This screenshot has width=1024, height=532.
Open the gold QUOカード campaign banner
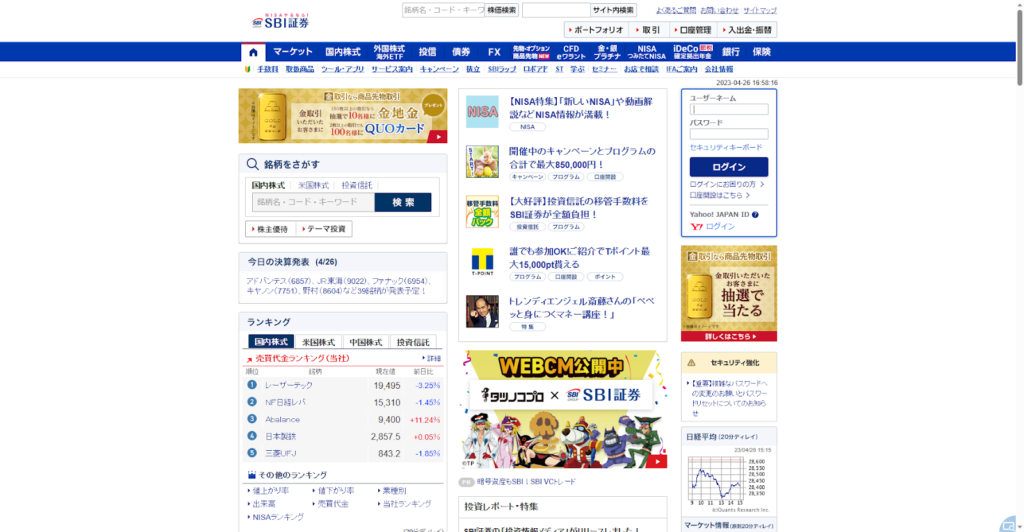click(x=343, y=116)
